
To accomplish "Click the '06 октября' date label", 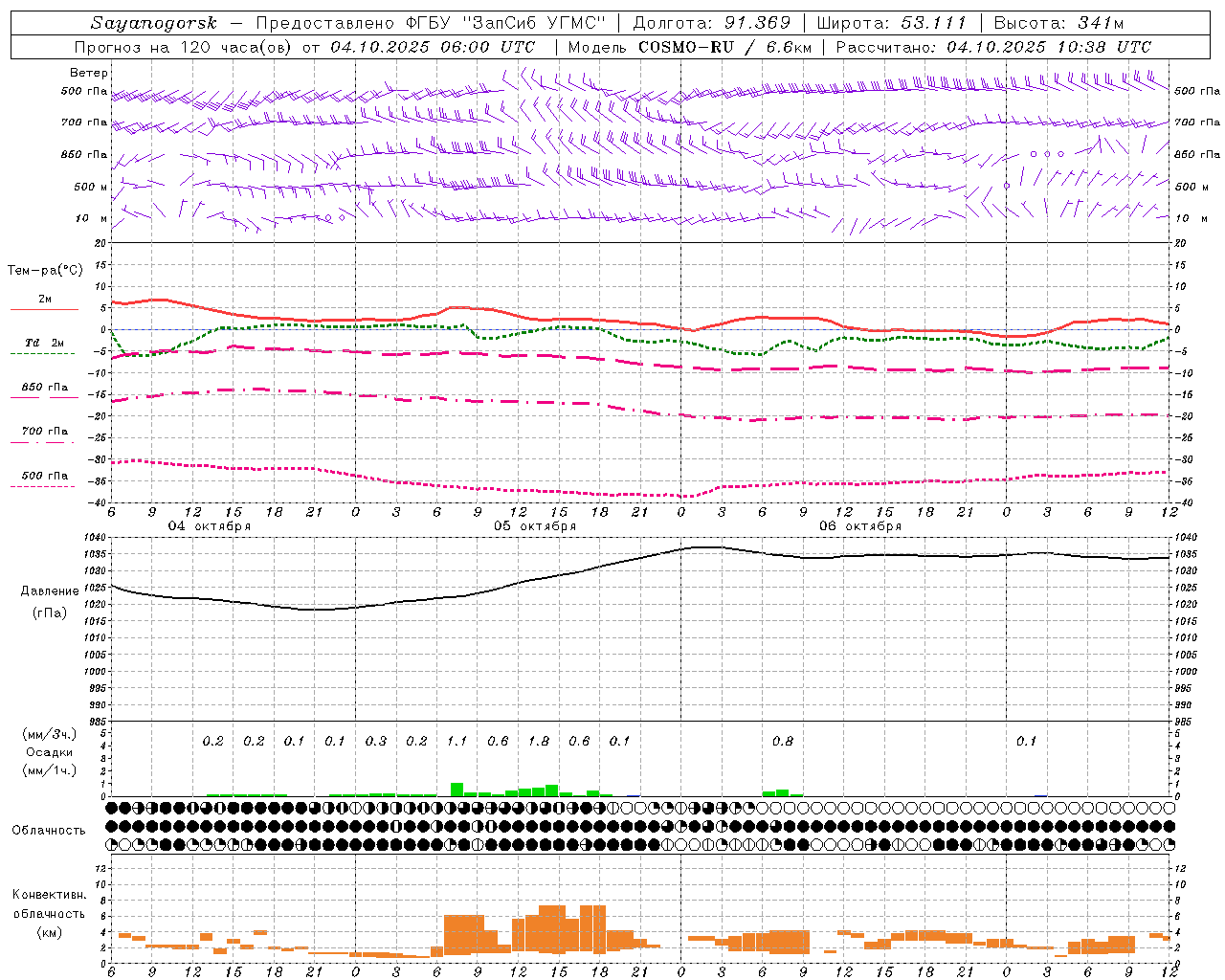I will (x=860, y=526).
